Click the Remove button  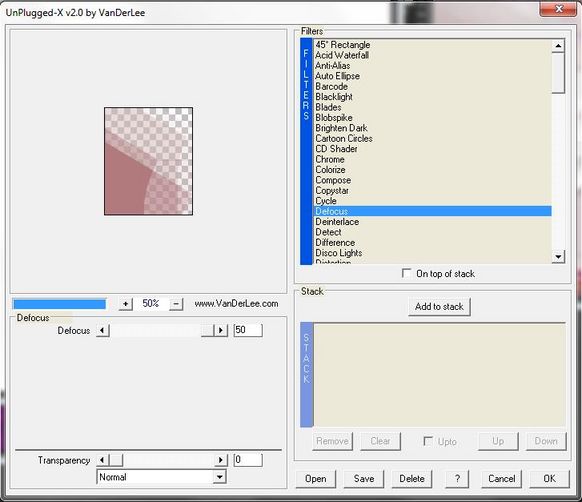pos(332,441)
